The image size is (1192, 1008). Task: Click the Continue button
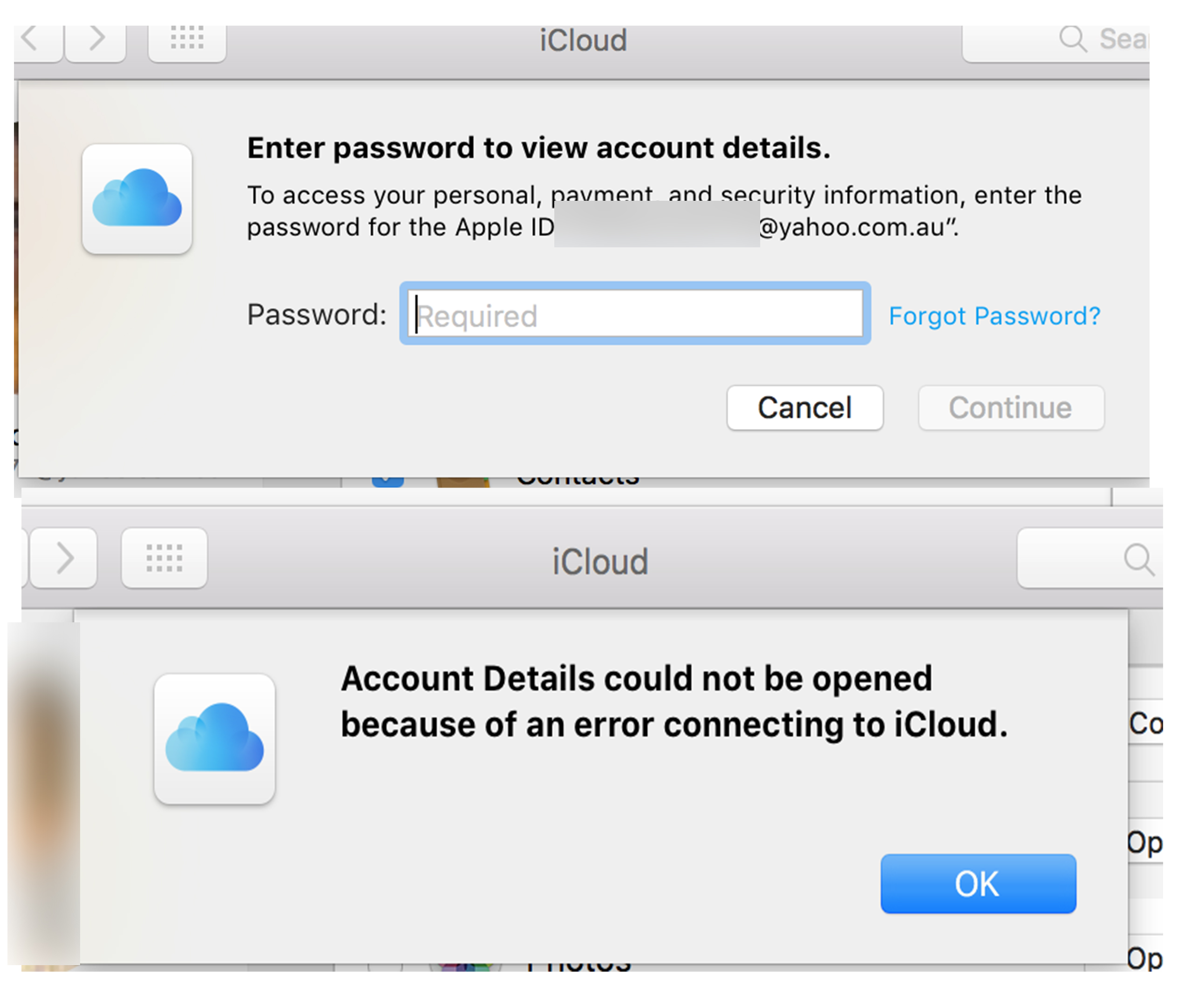tap(1011, 408)
